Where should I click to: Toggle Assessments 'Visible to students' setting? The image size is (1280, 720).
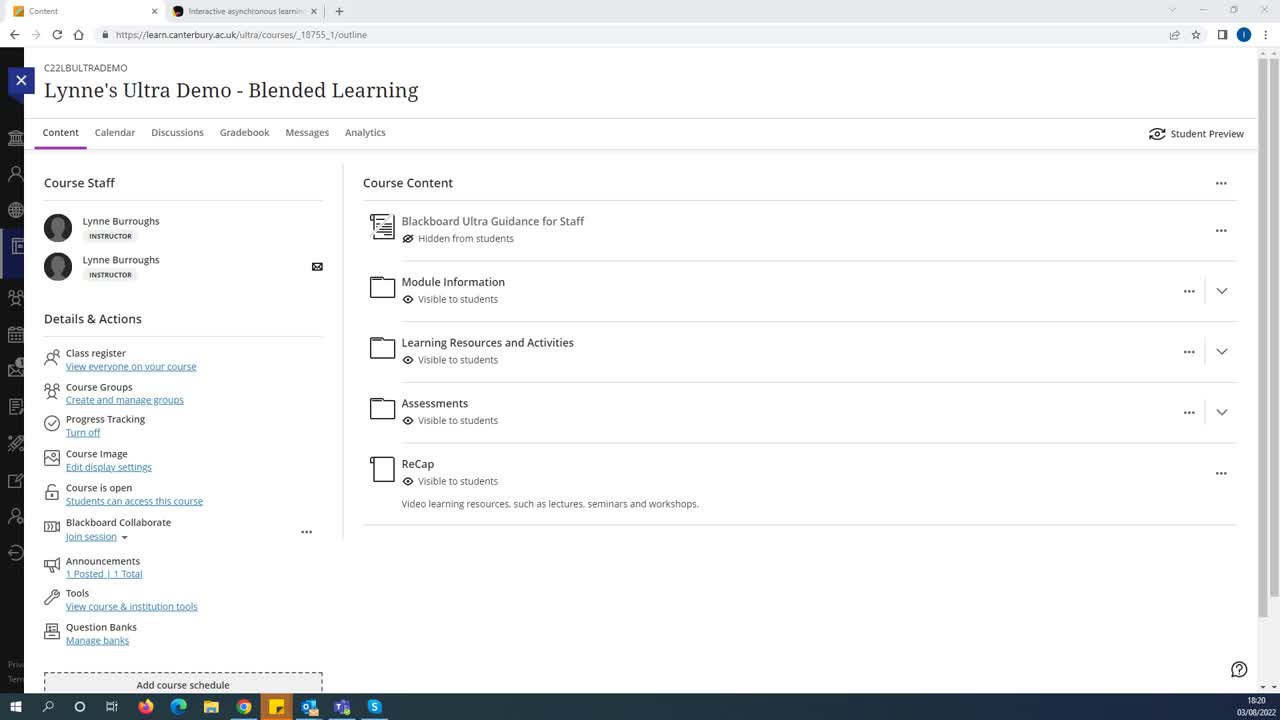point(450,421)
